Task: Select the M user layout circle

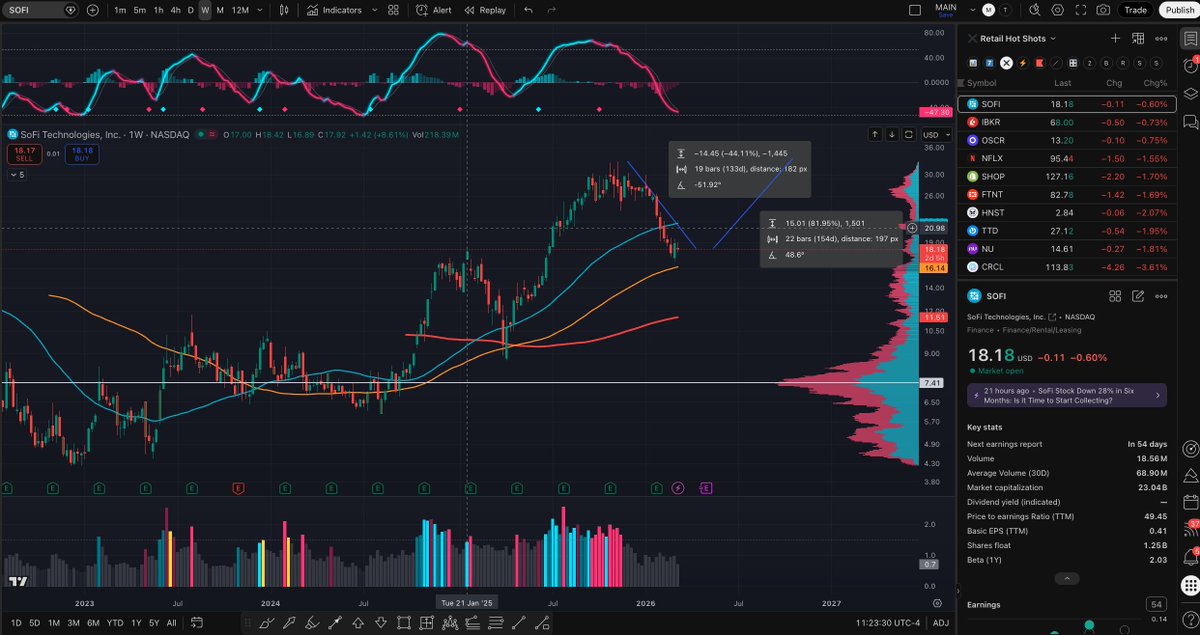Action: [x=988, y=10]
